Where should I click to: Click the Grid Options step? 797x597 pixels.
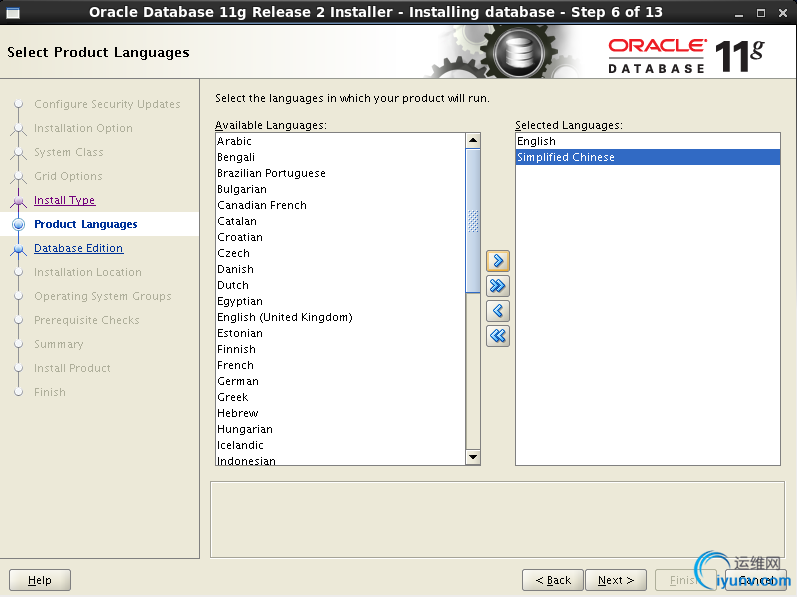pyautogui.click(x=68, y=176)
